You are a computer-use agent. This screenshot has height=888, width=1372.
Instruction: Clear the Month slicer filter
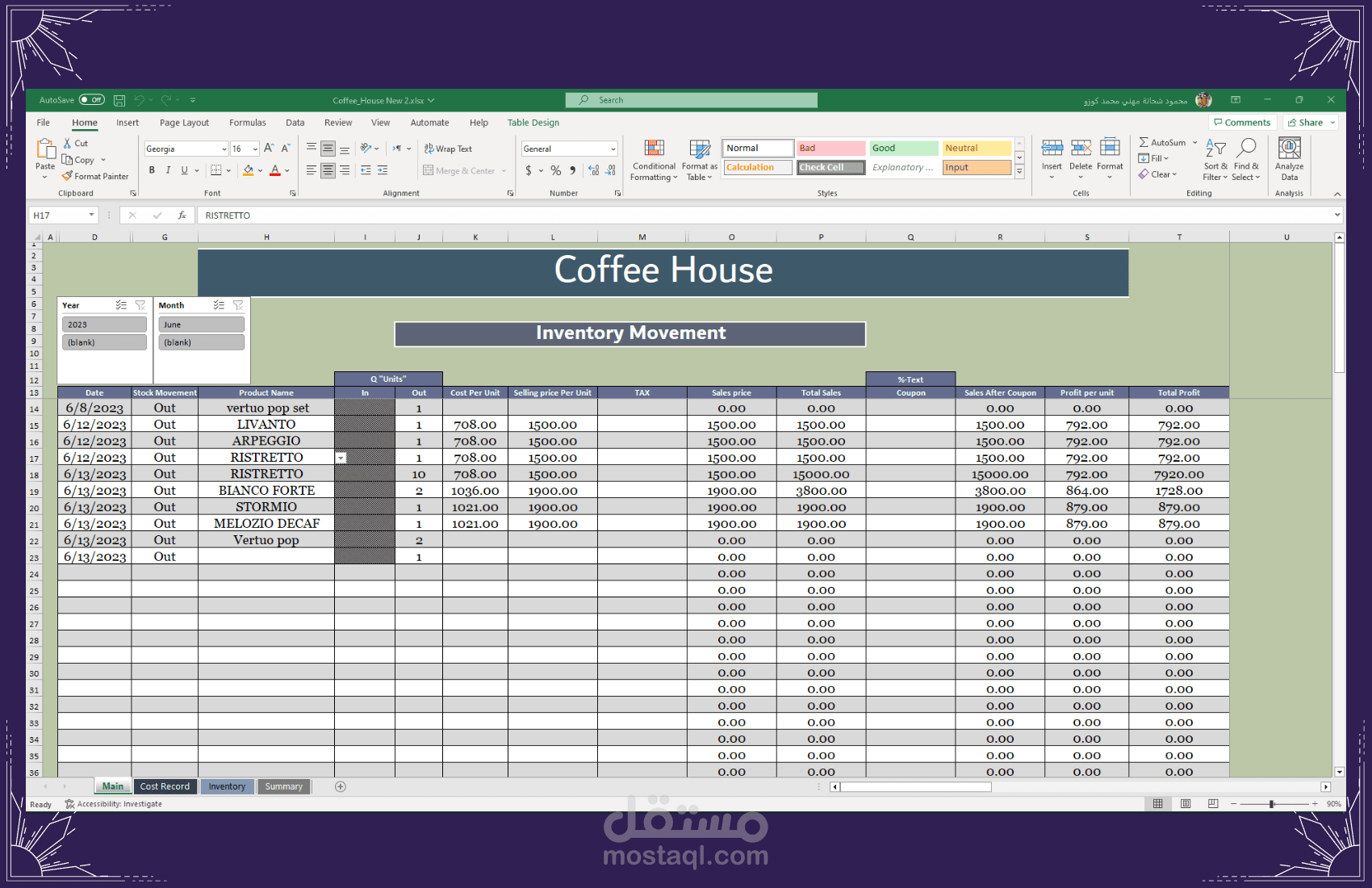[238, 305]
